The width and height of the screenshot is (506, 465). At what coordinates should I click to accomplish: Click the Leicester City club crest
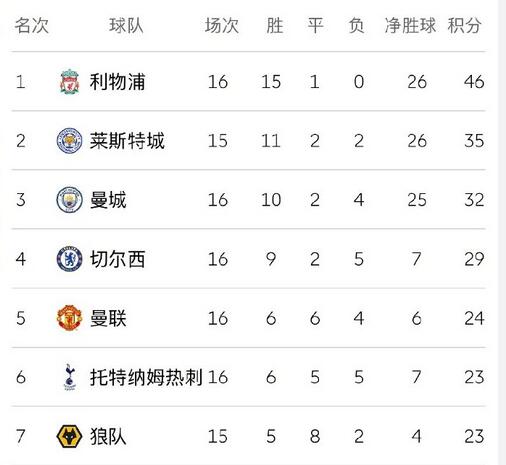(x=69, y=141)
